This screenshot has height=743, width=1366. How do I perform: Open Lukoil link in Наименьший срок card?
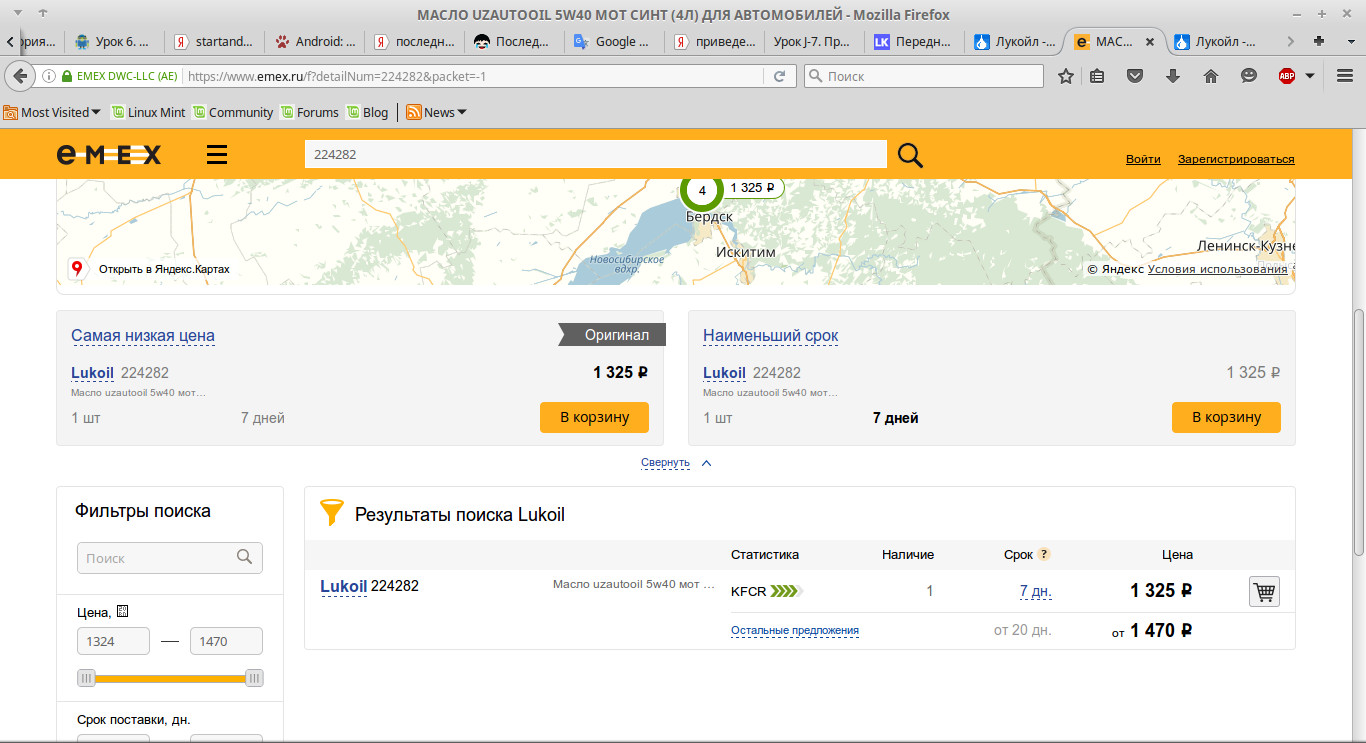coord(724,373)
